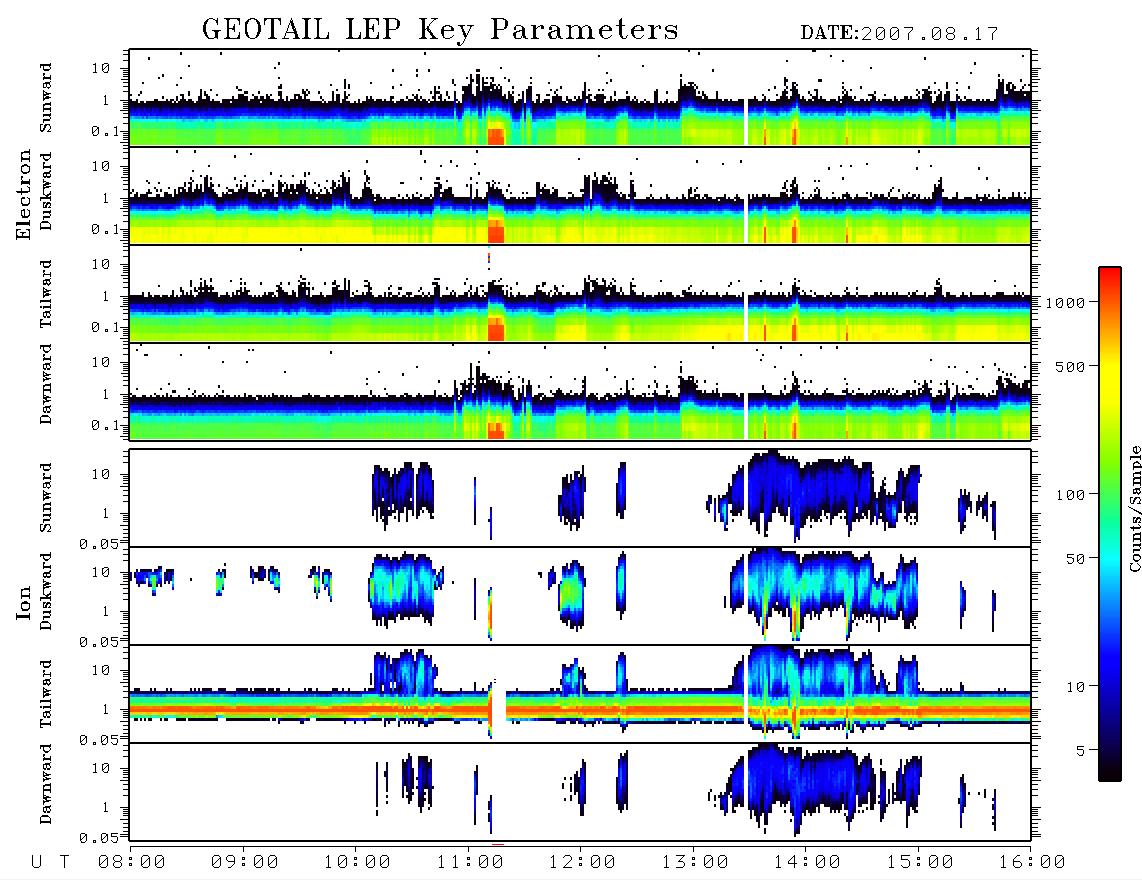Select the "16:00" time tick label
Image resolution: width=1142 pixels, height=880 pixels.
click(1032, 862)
